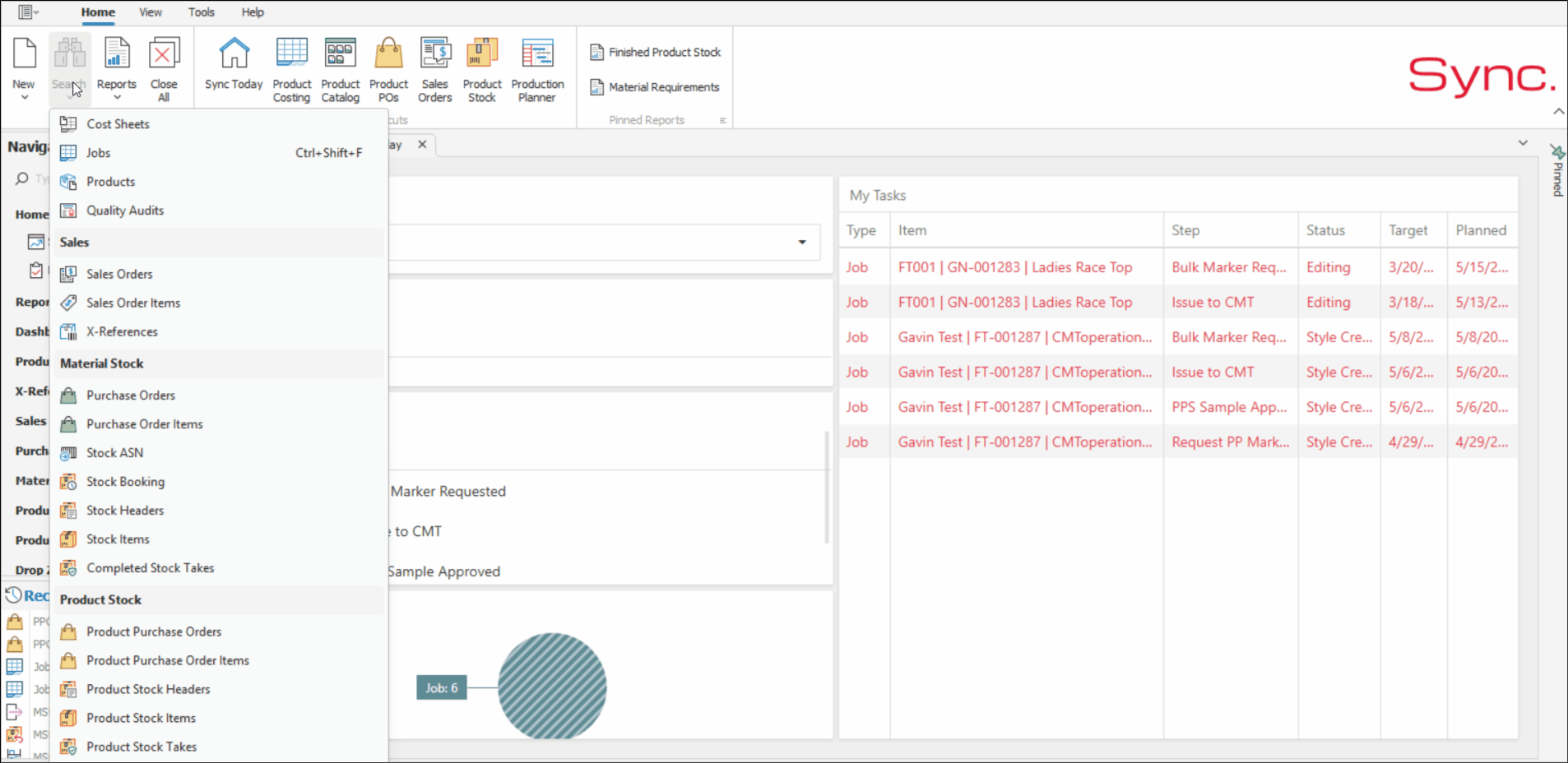Select Stock Booking menu entry

tap(219, 482)
